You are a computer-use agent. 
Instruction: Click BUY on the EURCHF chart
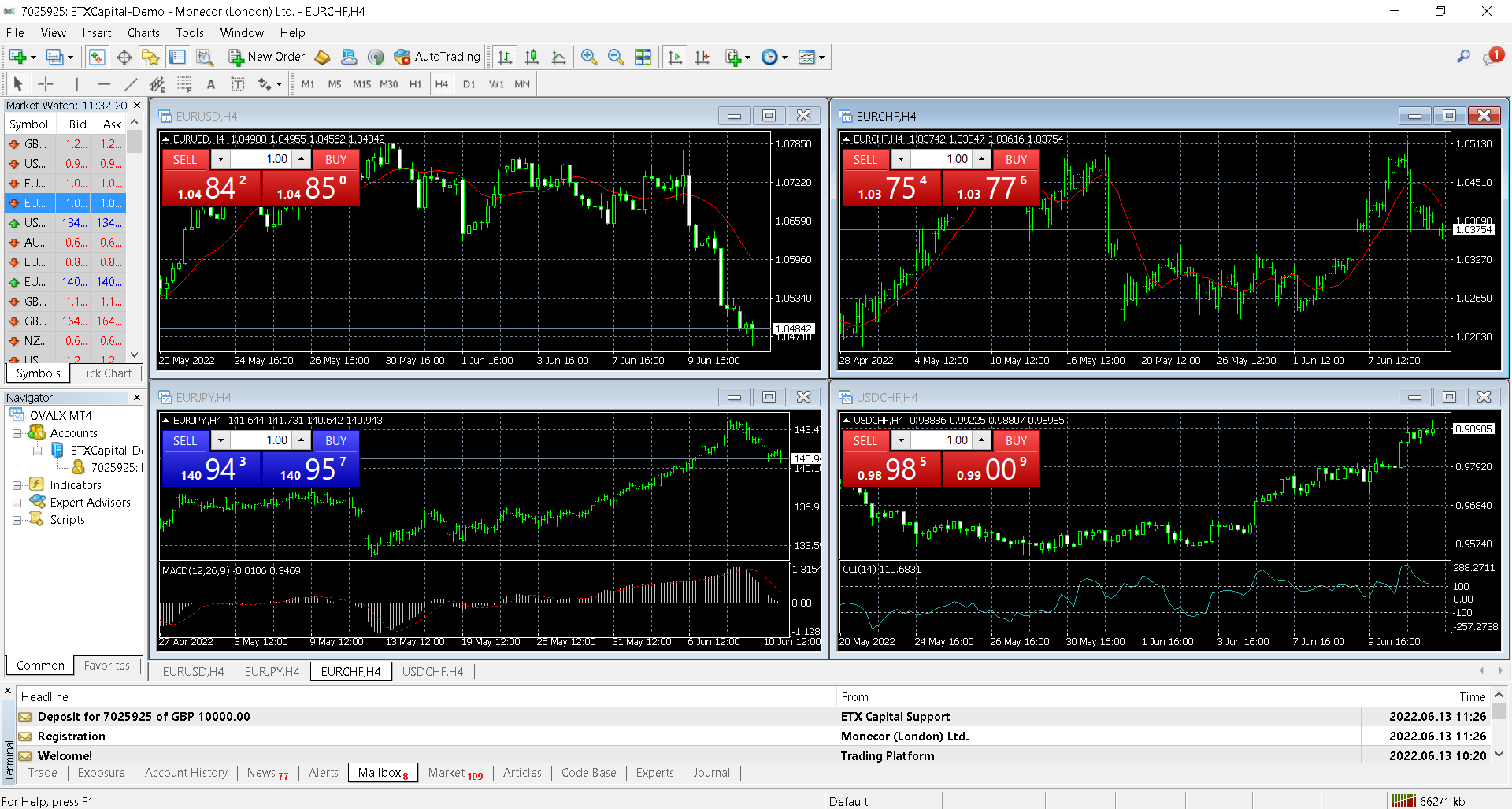tap(1016, 159)
